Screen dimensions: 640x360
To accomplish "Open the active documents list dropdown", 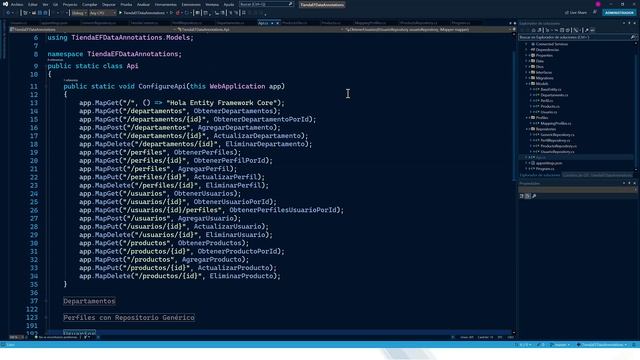I will pyautogui.click(x=510, y=23).
